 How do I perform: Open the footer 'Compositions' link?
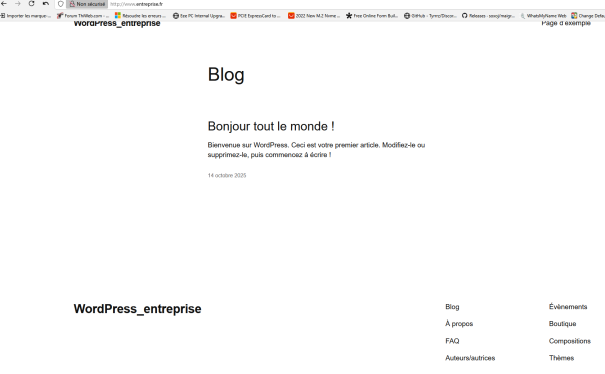[x=570, y=341]
